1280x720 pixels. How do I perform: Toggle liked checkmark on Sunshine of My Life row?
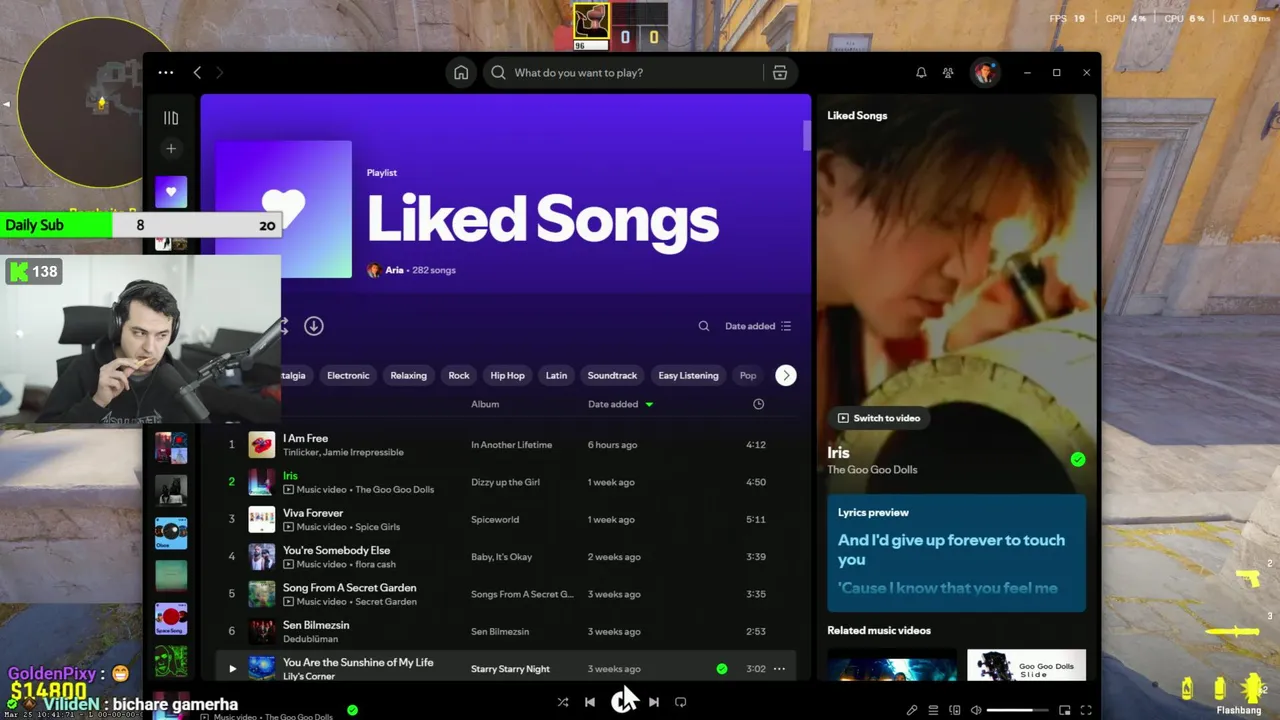pos(722,669)
